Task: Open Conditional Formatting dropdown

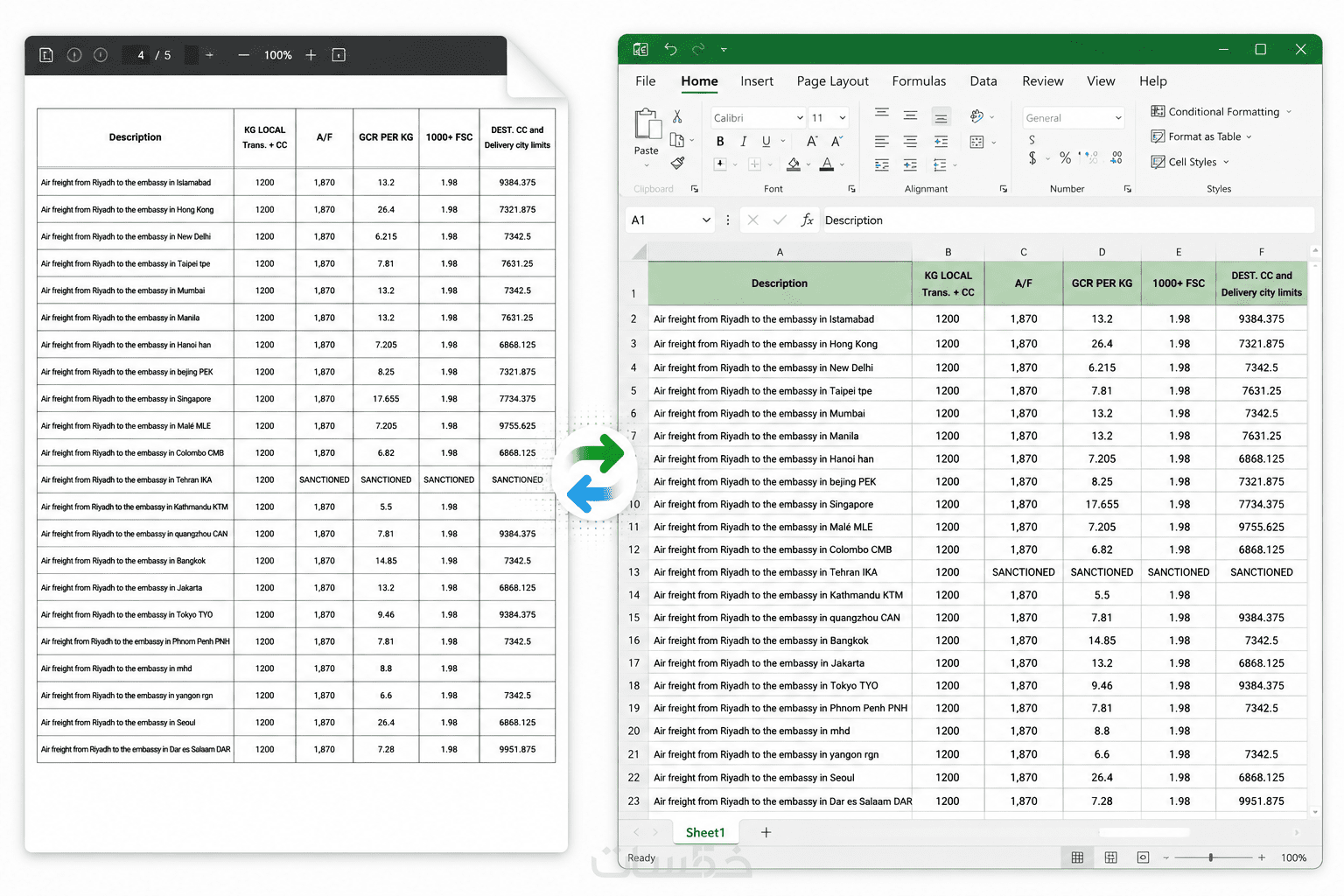Action: 1222,112
